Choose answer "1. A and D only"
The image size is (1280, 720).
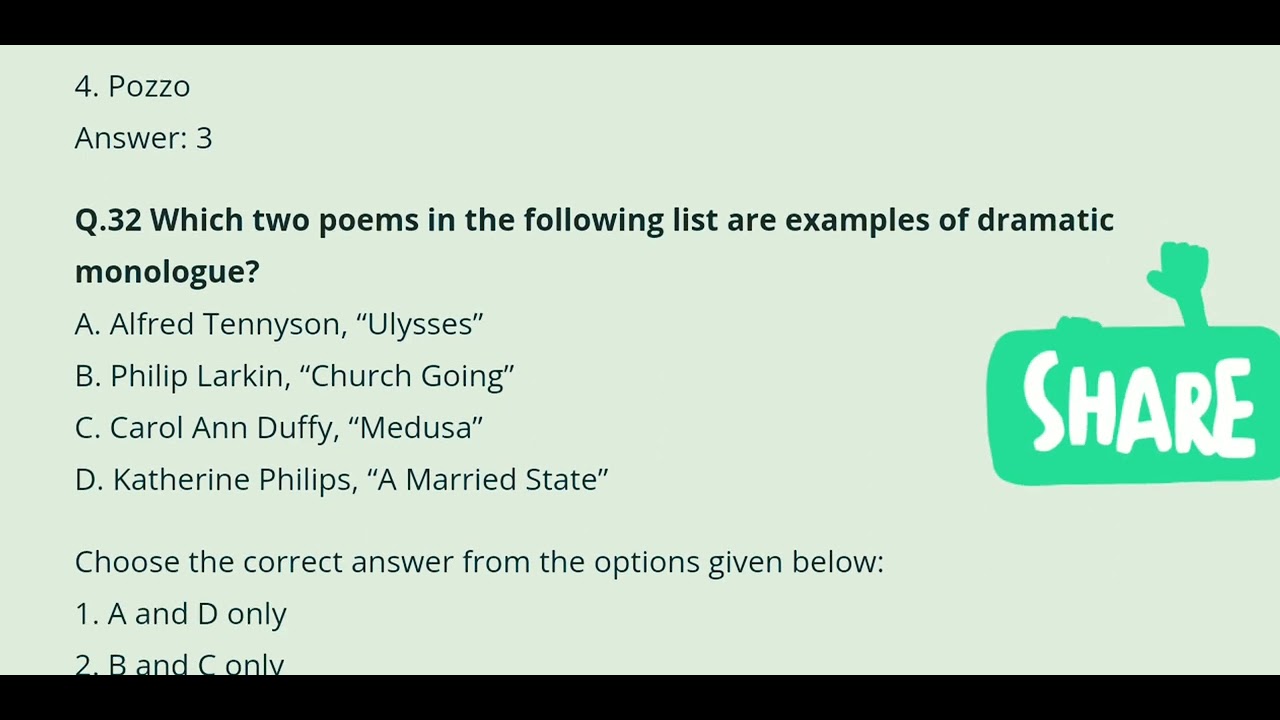click(181, 614)
